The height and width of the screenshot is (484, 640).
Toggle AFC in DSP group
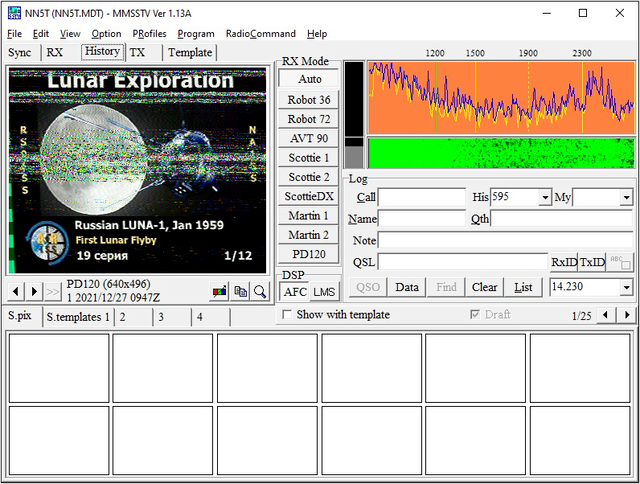tap(294, 292)
